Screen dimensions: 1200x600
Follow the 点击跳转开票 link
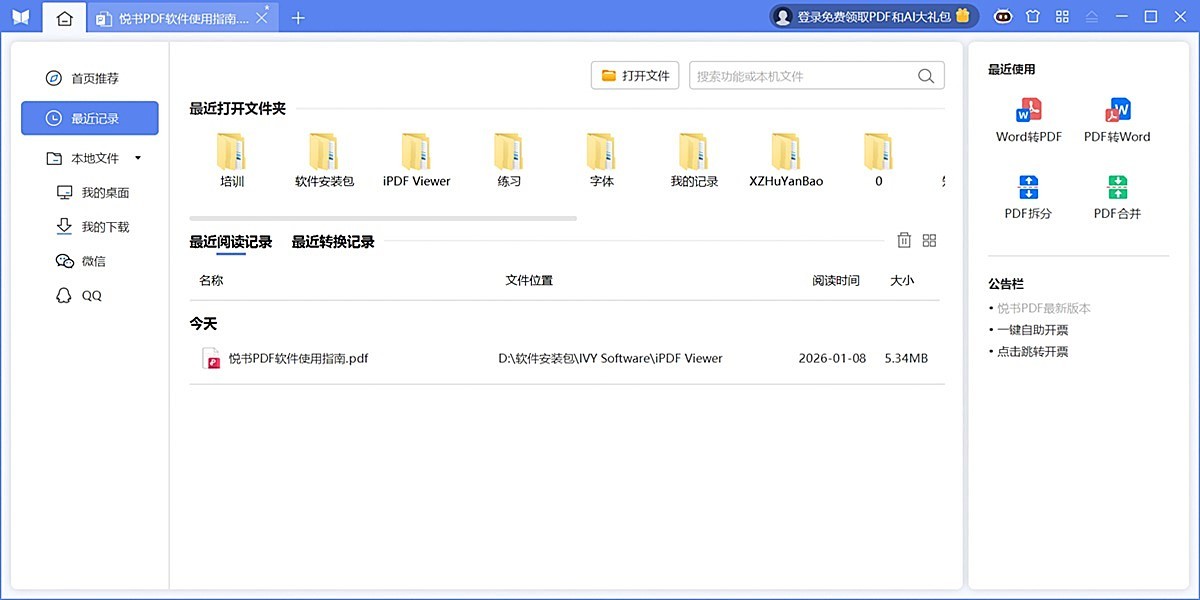point(1031,351)
